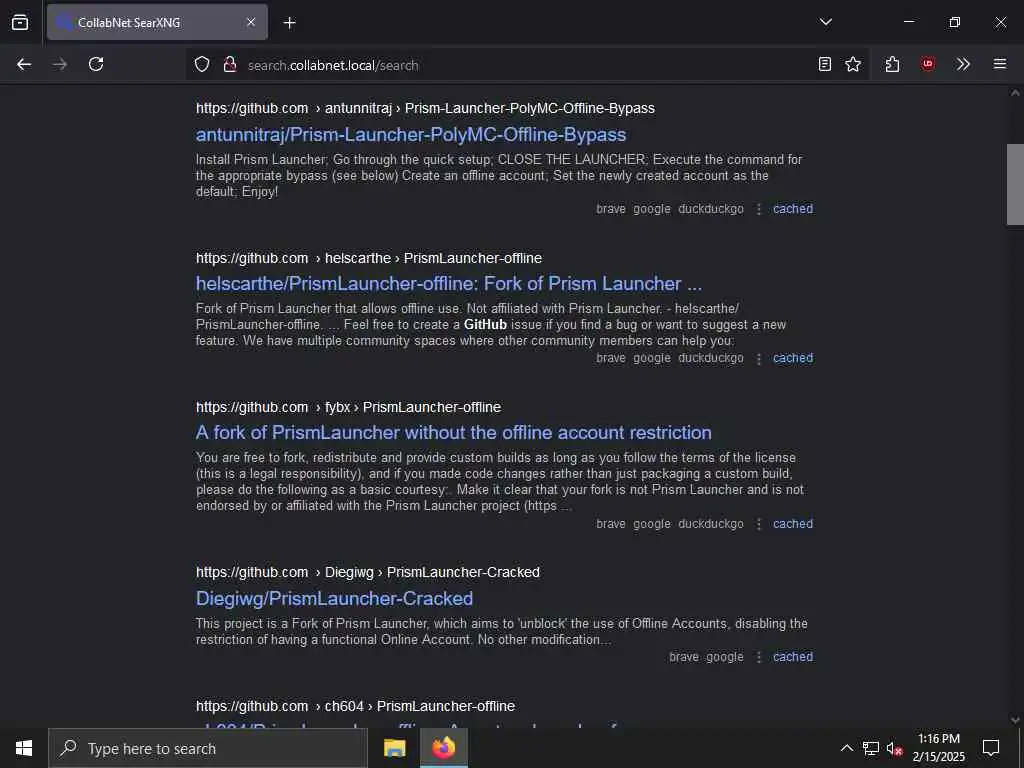Open more options dots for antunnitraj result
This screenshot has width=1024, height=768.
tap(759, 209)
